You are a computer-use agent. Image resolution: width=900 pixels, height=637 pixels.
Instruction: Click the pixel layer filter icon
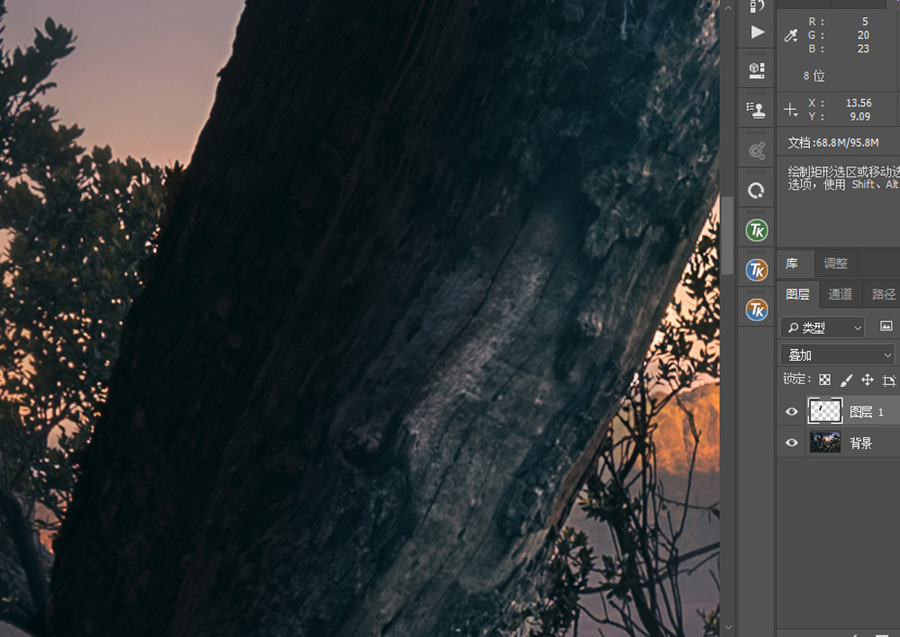pyautogui.click(x=886, y=327)
